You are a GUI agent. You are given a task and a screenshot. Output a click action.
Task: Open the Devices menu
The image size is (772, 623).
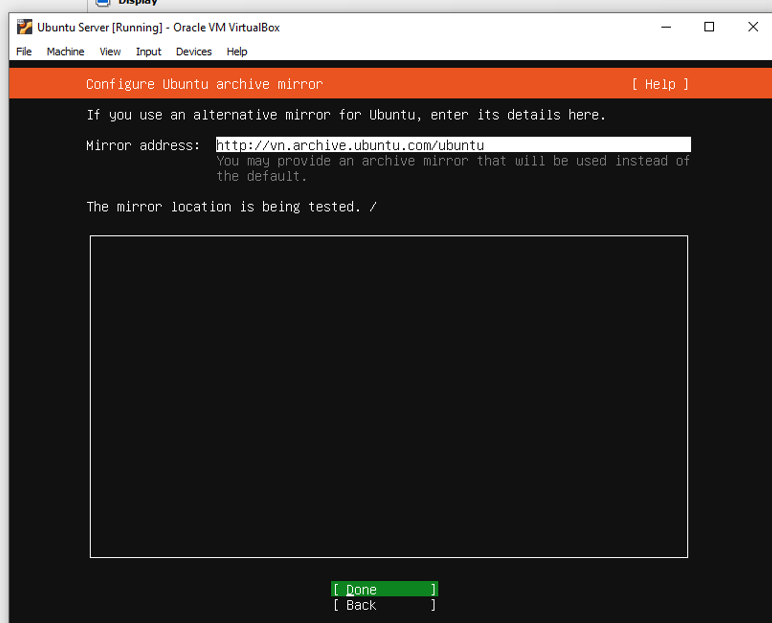coord(194,51)
